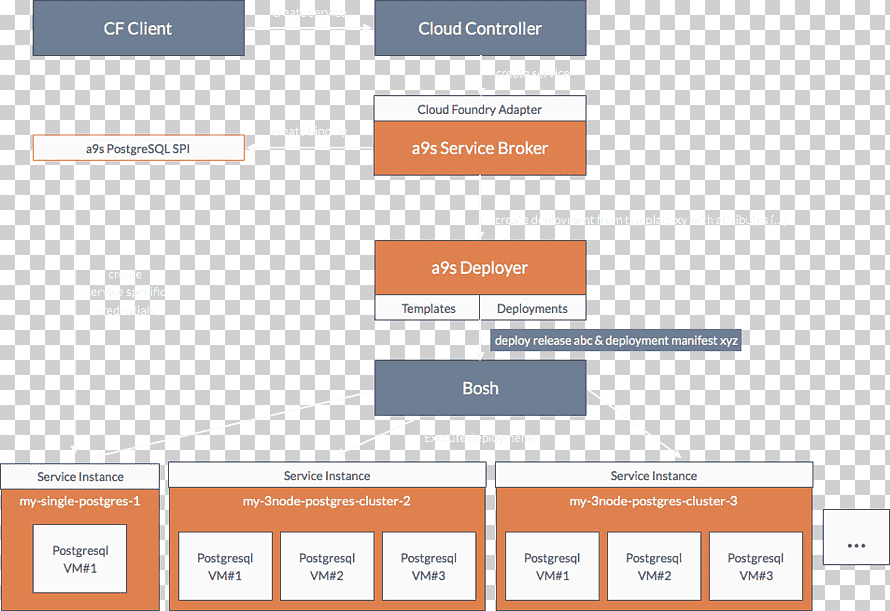Click Postgresql VM#3 in cluster-2
Viewport: 890px width, 611px height.
pyautogui.click(x=429, y=566)
